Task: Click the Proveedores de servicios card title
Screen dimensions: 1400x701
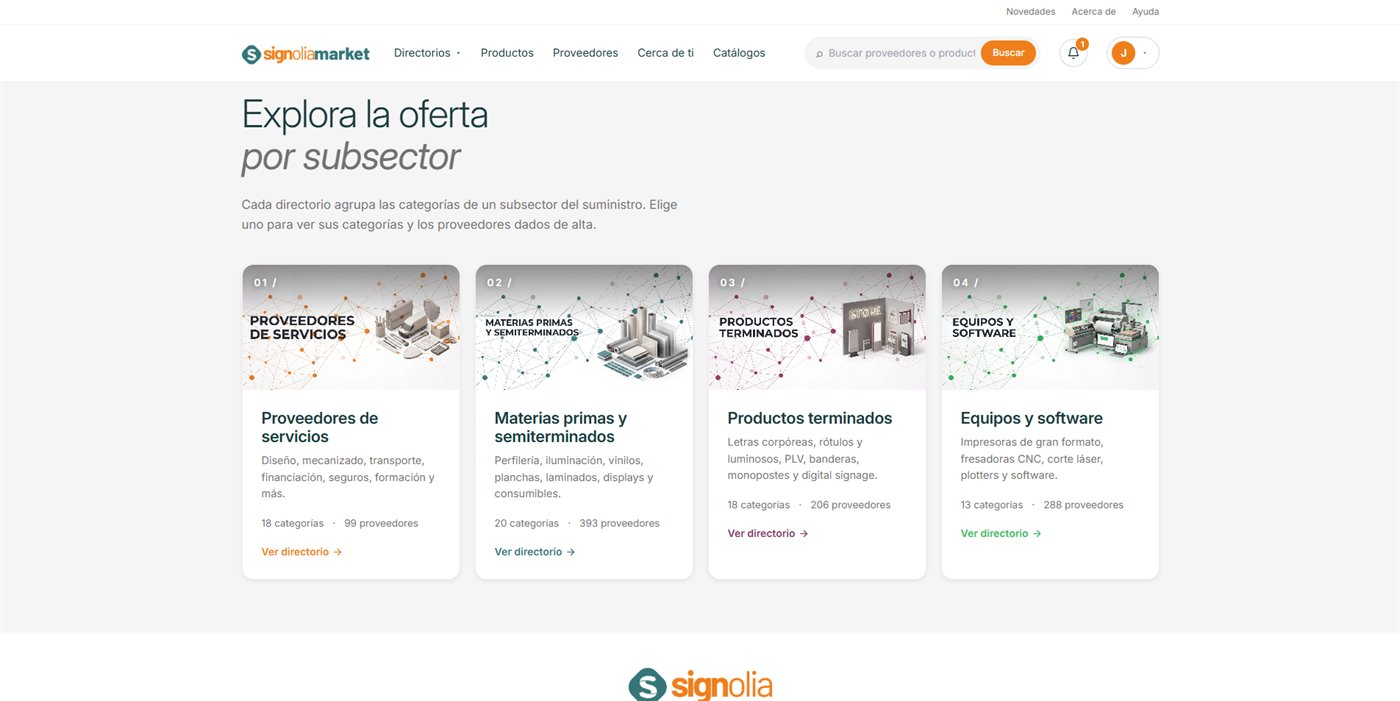Action: tap(320, 427)
